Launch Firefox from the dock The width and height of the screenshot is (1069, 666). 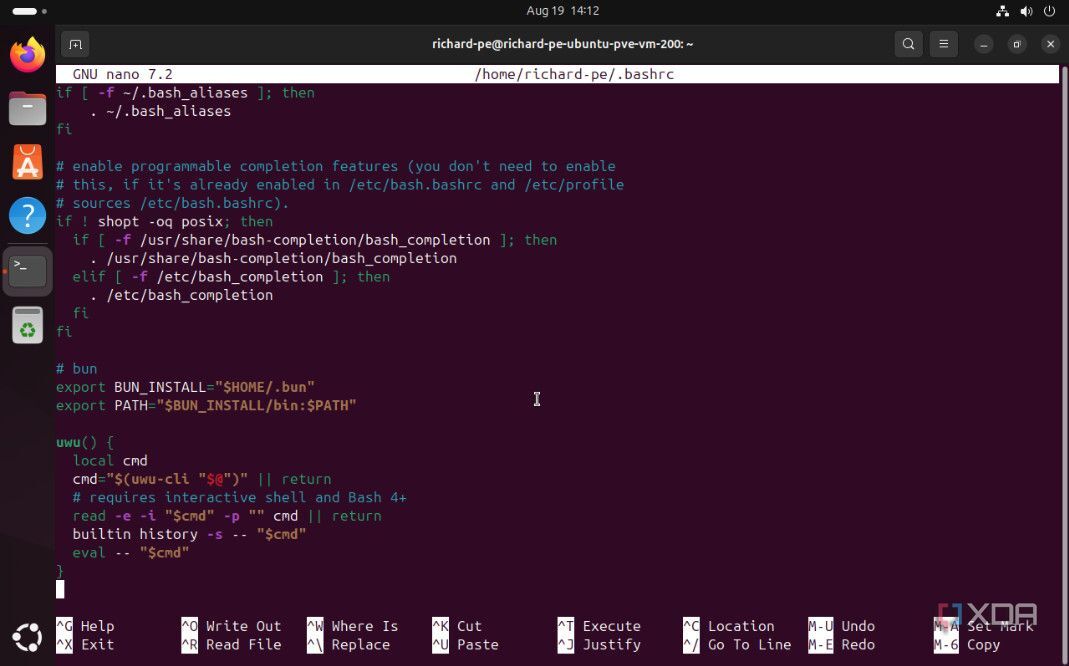pyautogui.click(x=27, y=55)
